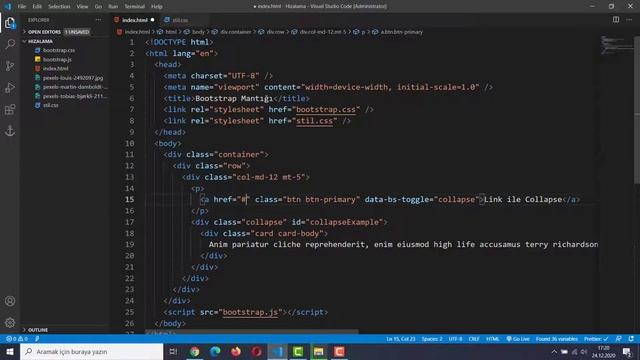The image size is (640, 360).
Task: Open the View menu
Action: tap(82, 7)
